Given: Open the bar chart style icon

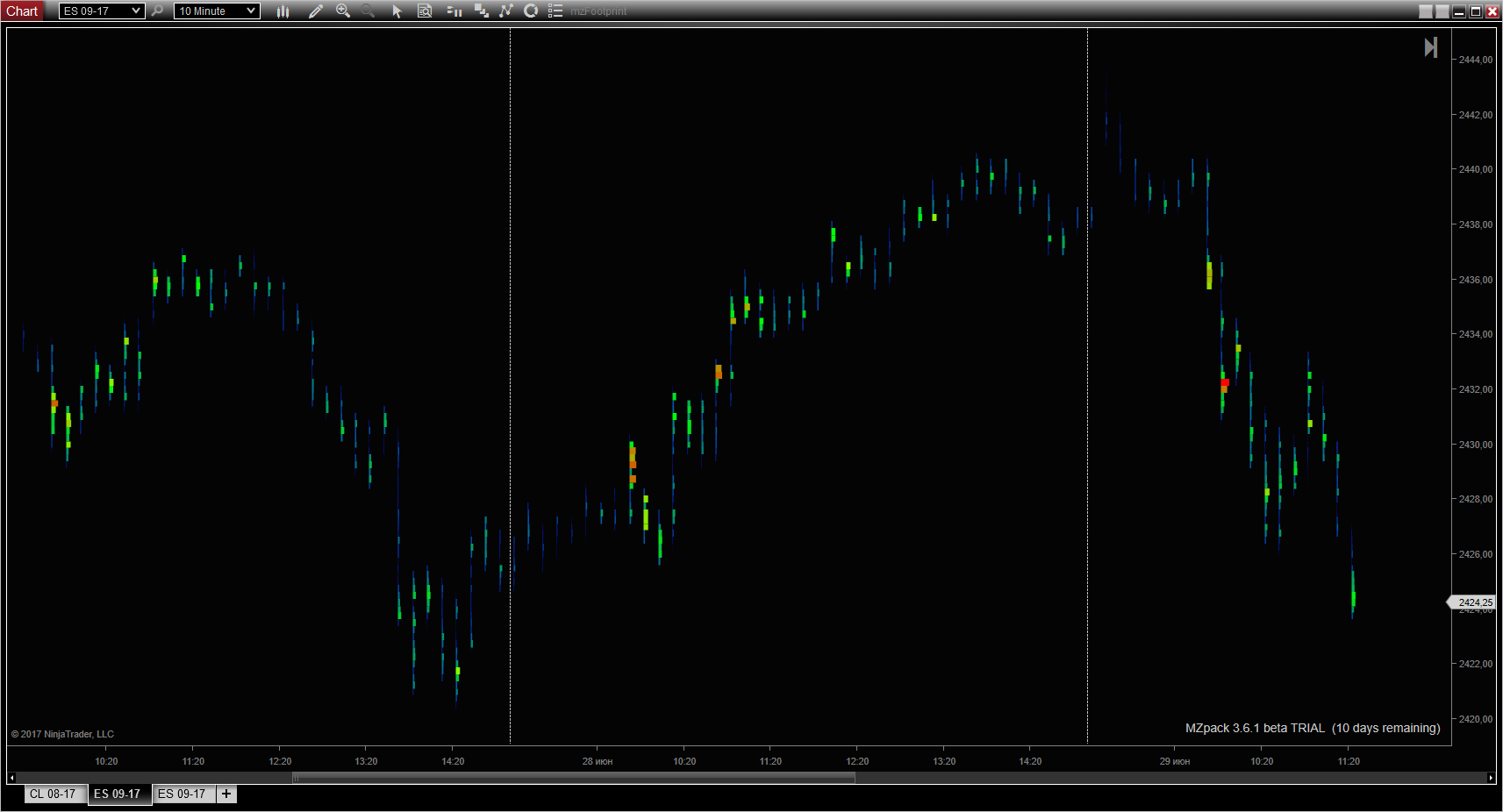Looking at the screenshot, I should pos(283,11).
